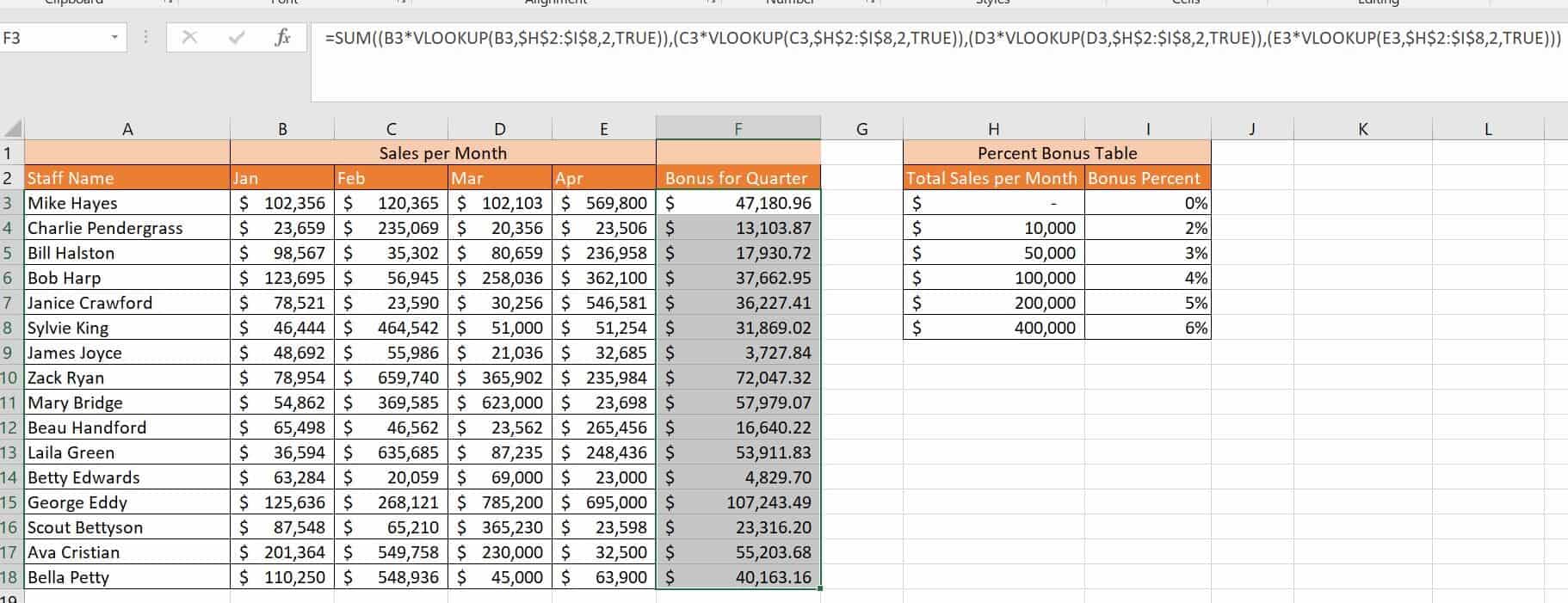Select column H header
The width and height of the screenshot is (1568, 603).
tap(993, 129)
